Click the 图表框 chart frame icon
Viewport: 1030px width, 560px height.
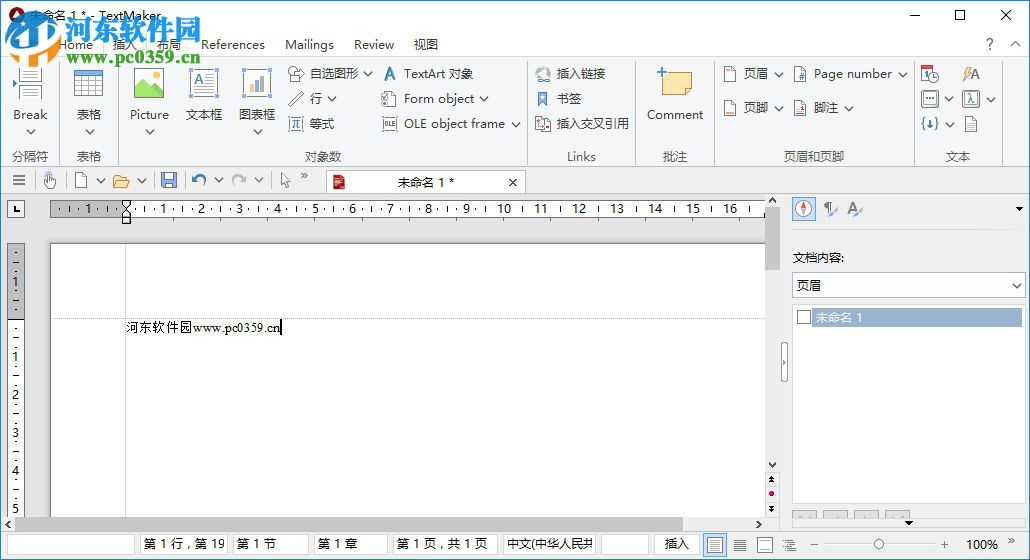coord(257,85)
